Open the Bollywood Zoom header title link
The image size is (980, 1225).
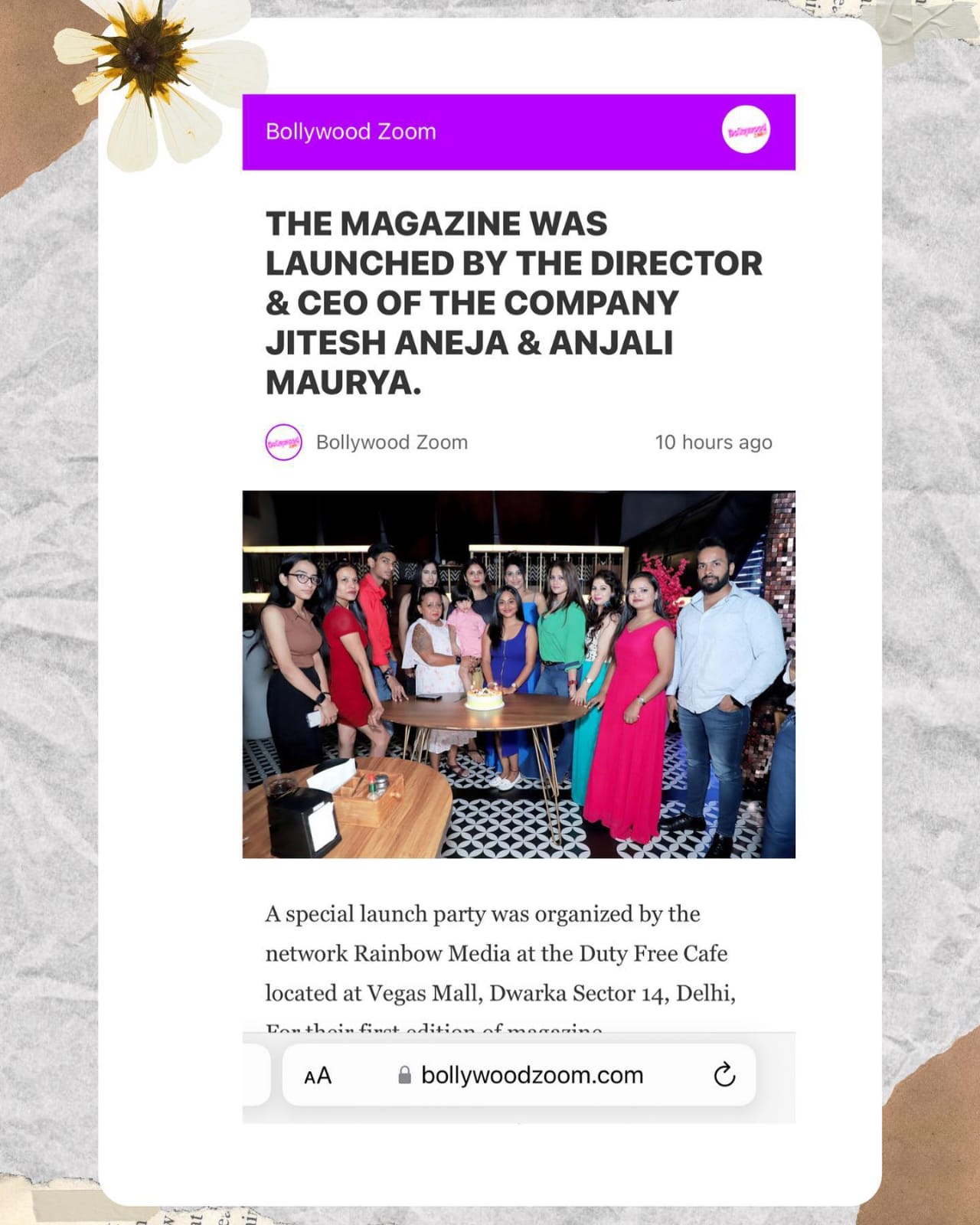pos(351,132)
